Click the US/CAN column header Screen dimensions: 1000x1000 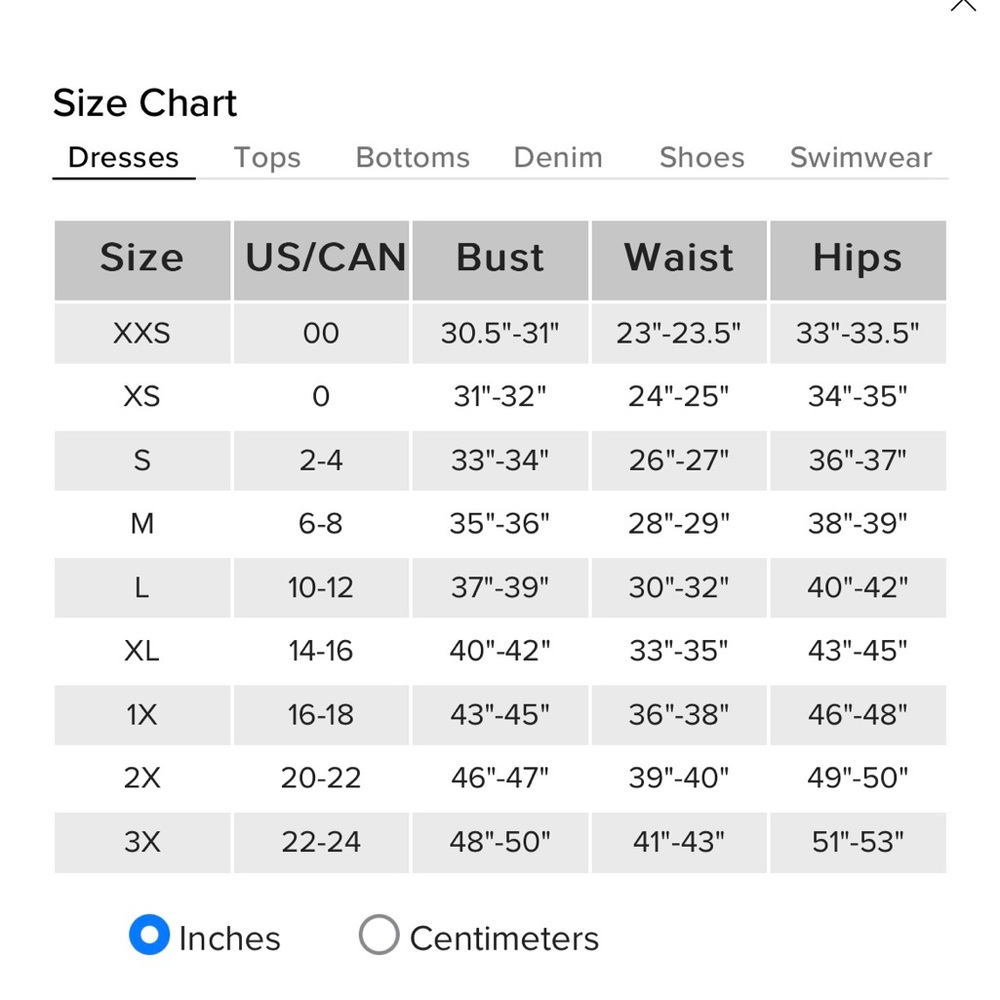tap(321, 260)
